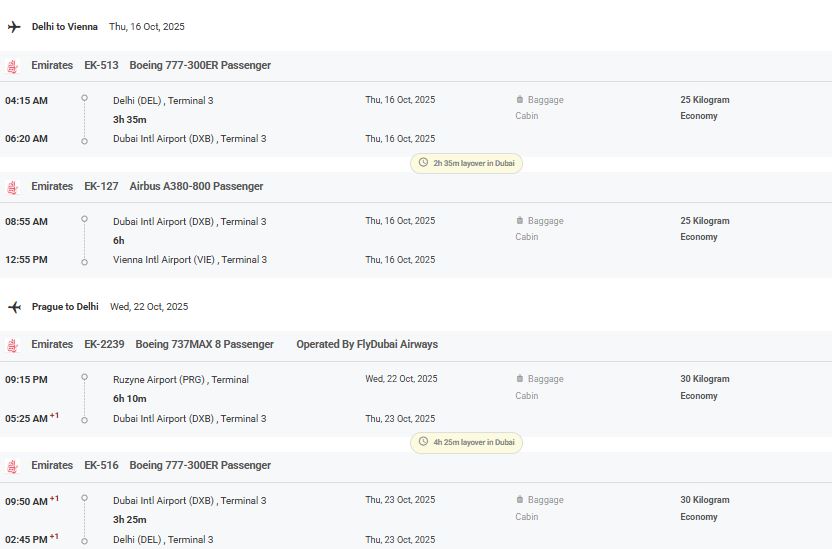Click the 04:15 AM departure time

pyautogui.click(x=27, y=100)
